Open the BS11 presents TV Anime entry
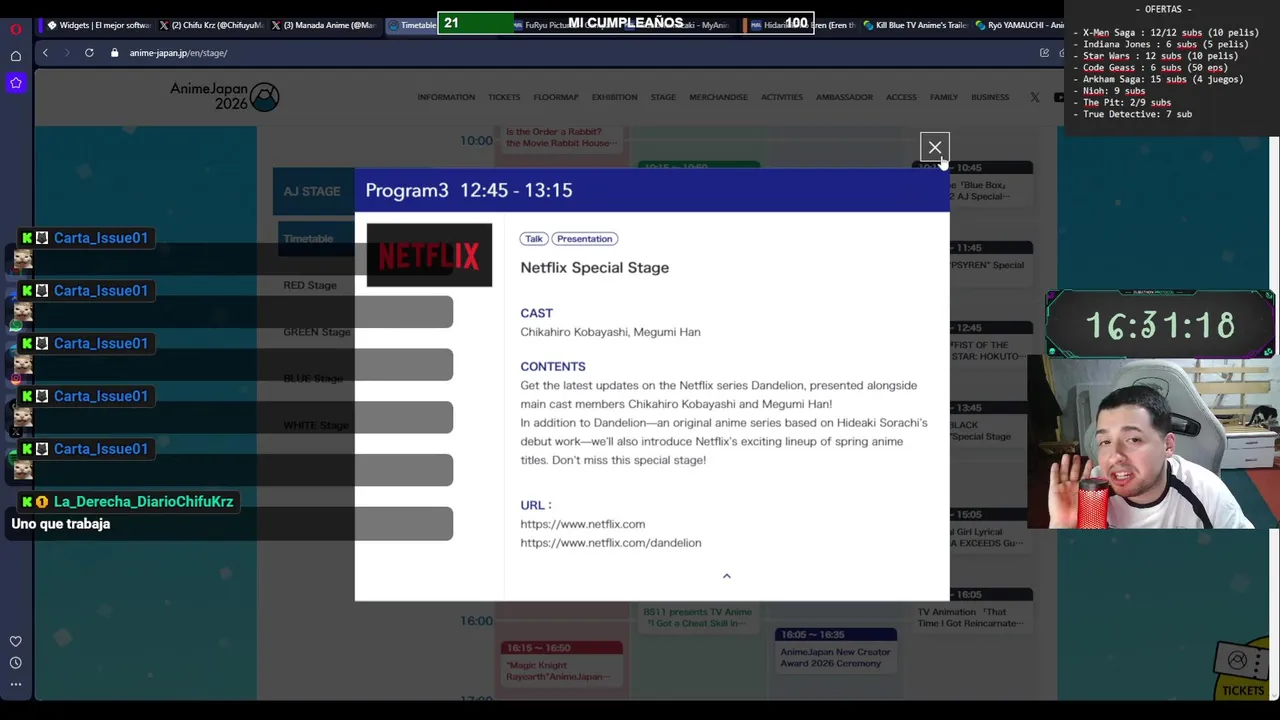The height and width of the screenshot is (720, 1280). [x=697, y=616]
